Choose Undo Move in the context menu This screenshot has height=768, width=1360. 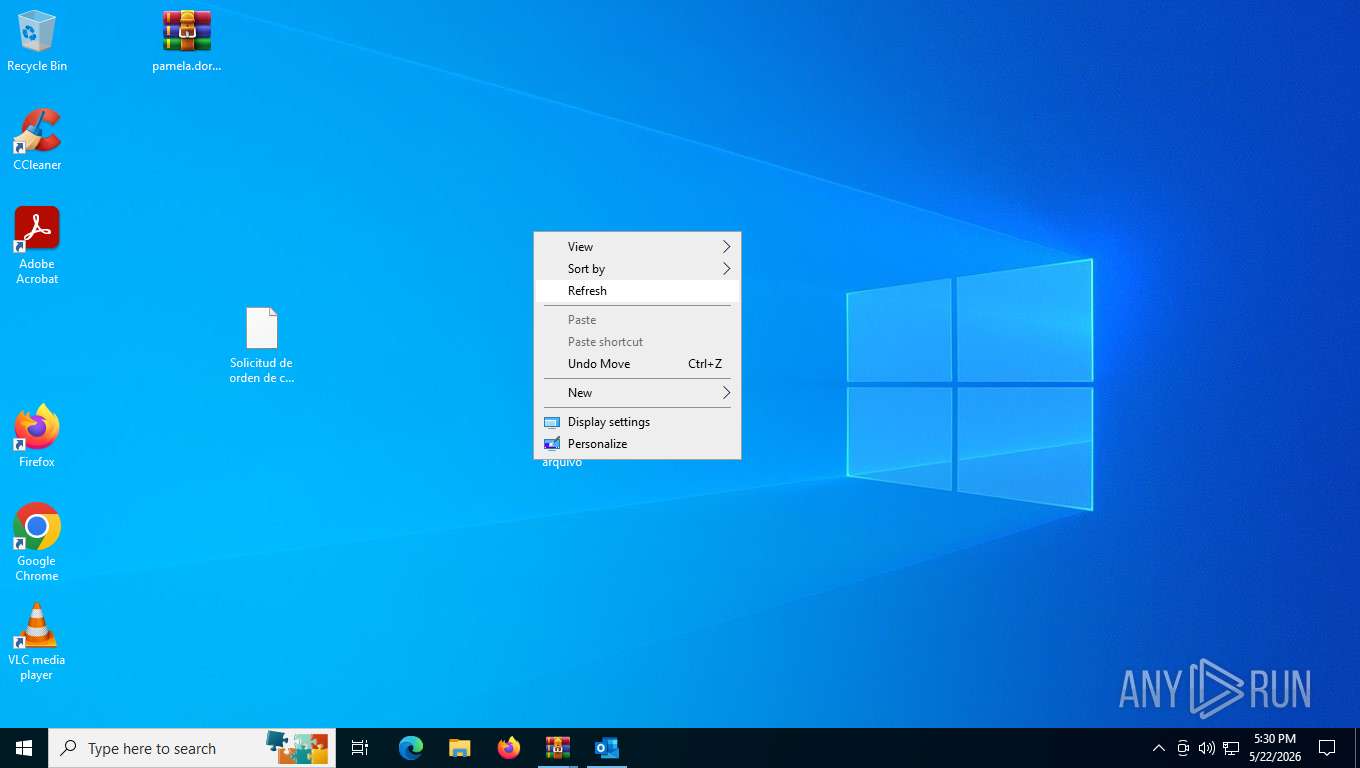click(x=638, y=364)
